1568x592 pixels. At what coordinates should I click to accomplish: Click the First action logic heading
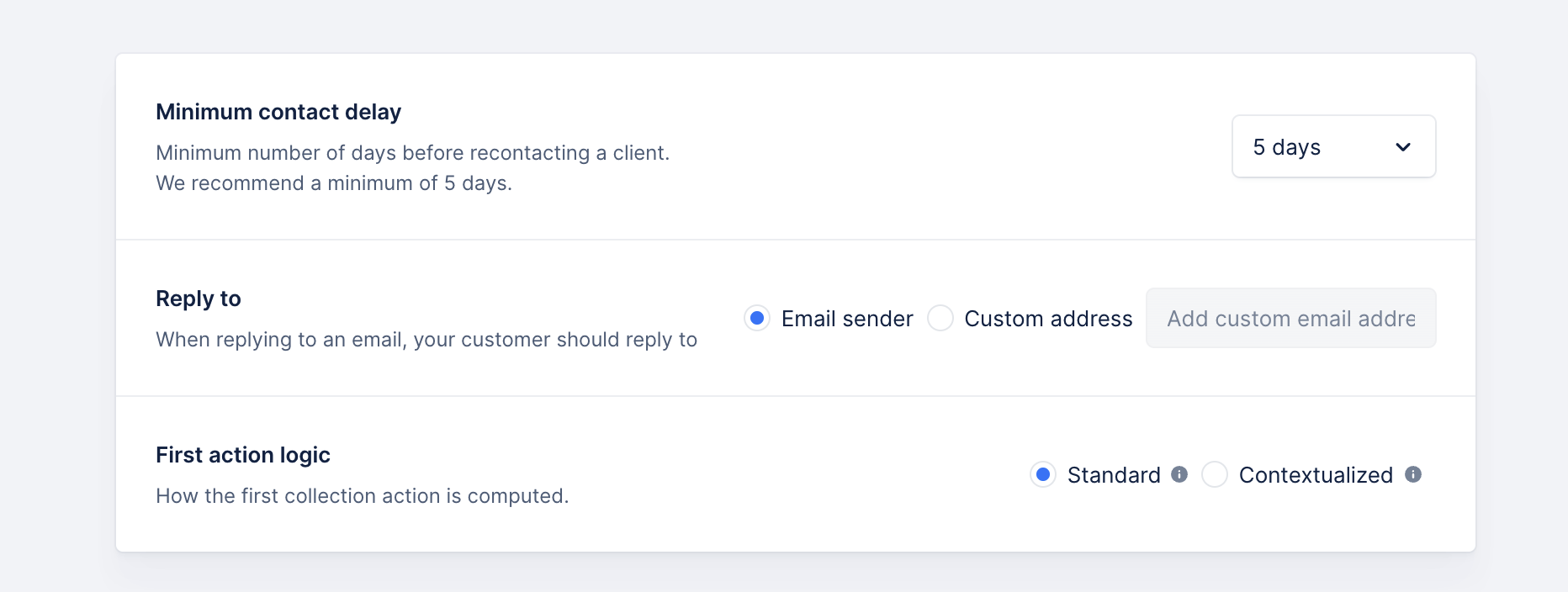click(243, 455)
